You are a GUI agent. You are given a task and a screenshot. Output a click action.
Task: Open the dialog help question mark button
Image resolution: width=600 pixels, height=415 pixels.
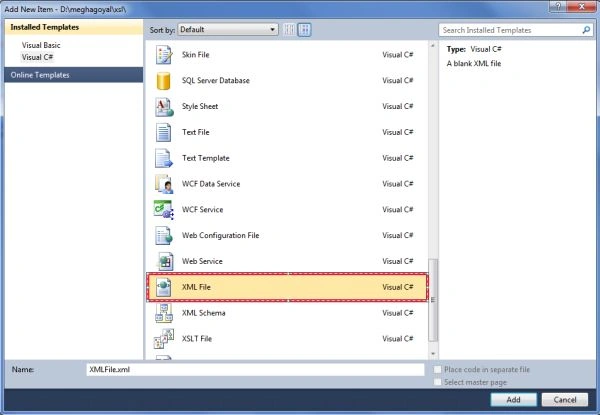tap(558, 6)
